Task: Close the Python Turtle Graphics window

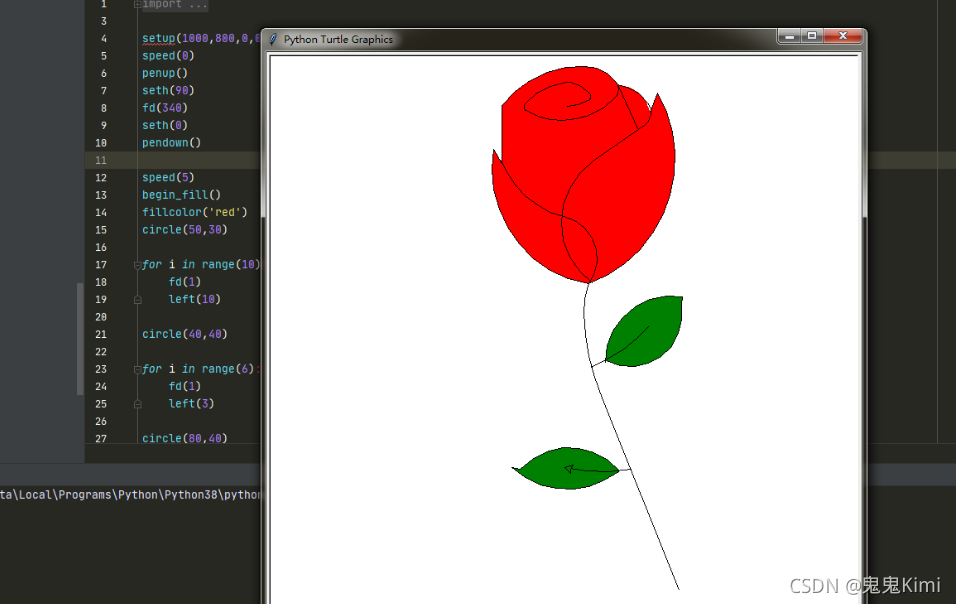Action: pos(843,37)
